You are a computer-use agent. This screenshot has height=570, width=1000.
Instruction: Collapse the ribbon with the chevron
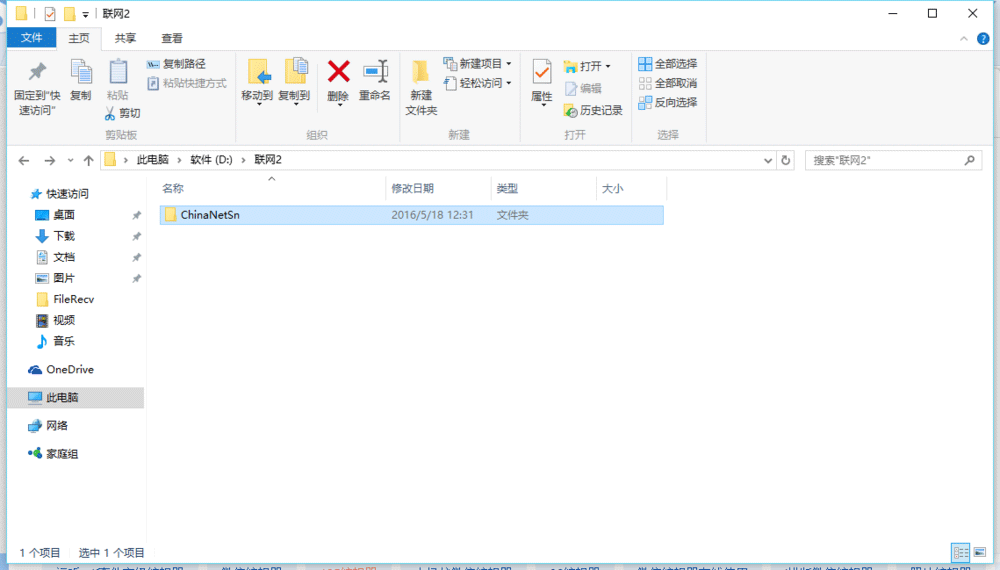click(x=964, y=39)
